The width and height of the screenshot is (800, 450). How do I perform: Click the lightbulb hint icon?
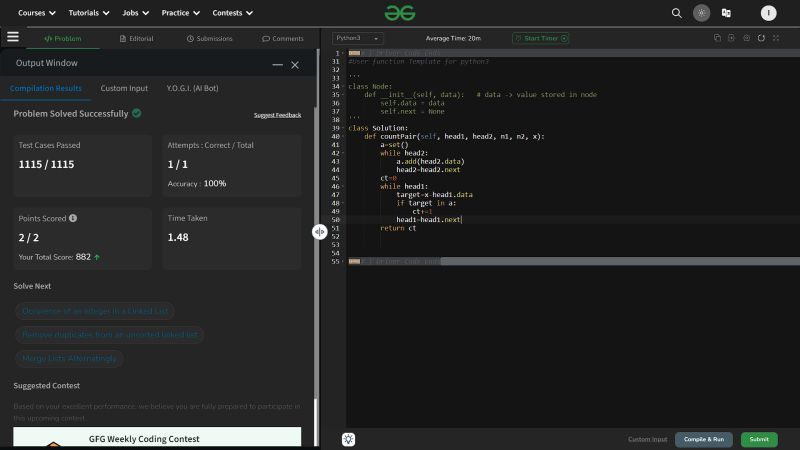348,439
